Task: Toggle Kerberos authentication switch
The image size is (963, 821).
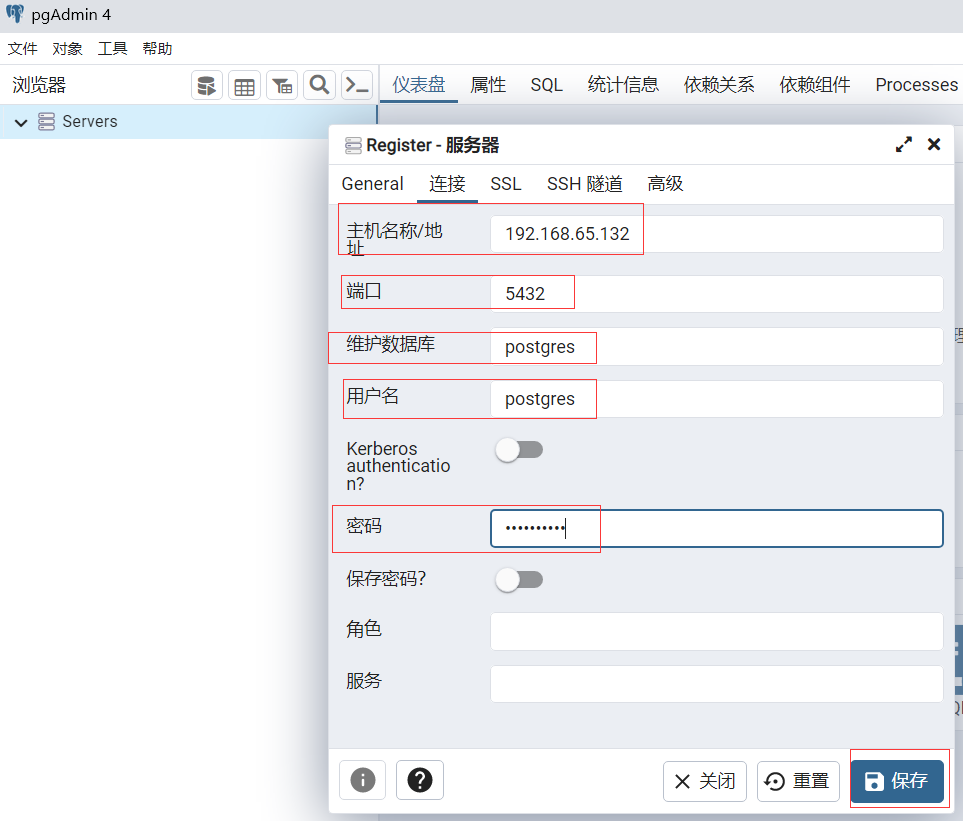Action: click(x=519, y=450)
